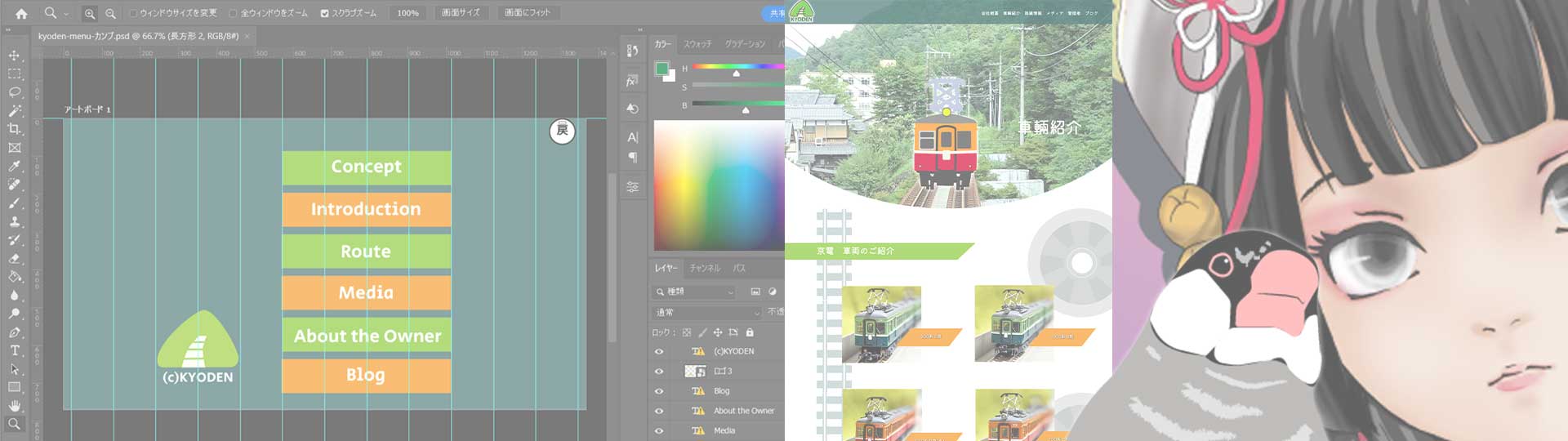Hide the Blog layer
Screen dimensions: 1568x441
tap(659, 391)
